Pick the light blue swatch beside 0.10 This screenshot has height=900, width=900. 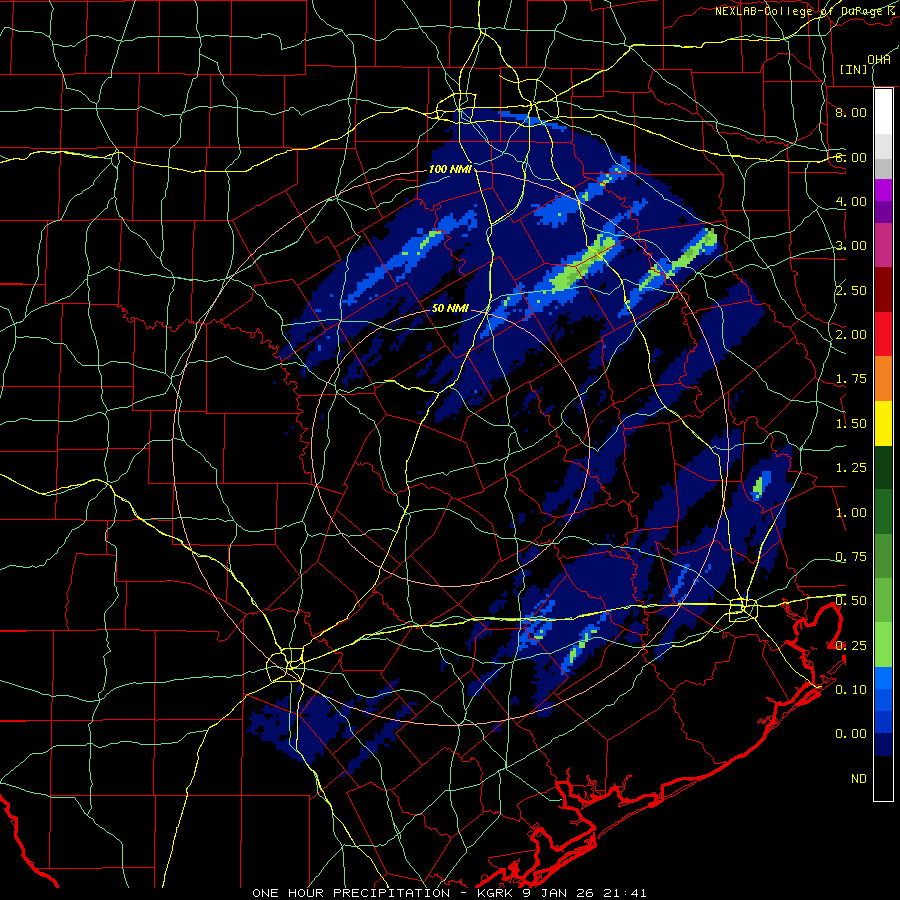[883, 678]
